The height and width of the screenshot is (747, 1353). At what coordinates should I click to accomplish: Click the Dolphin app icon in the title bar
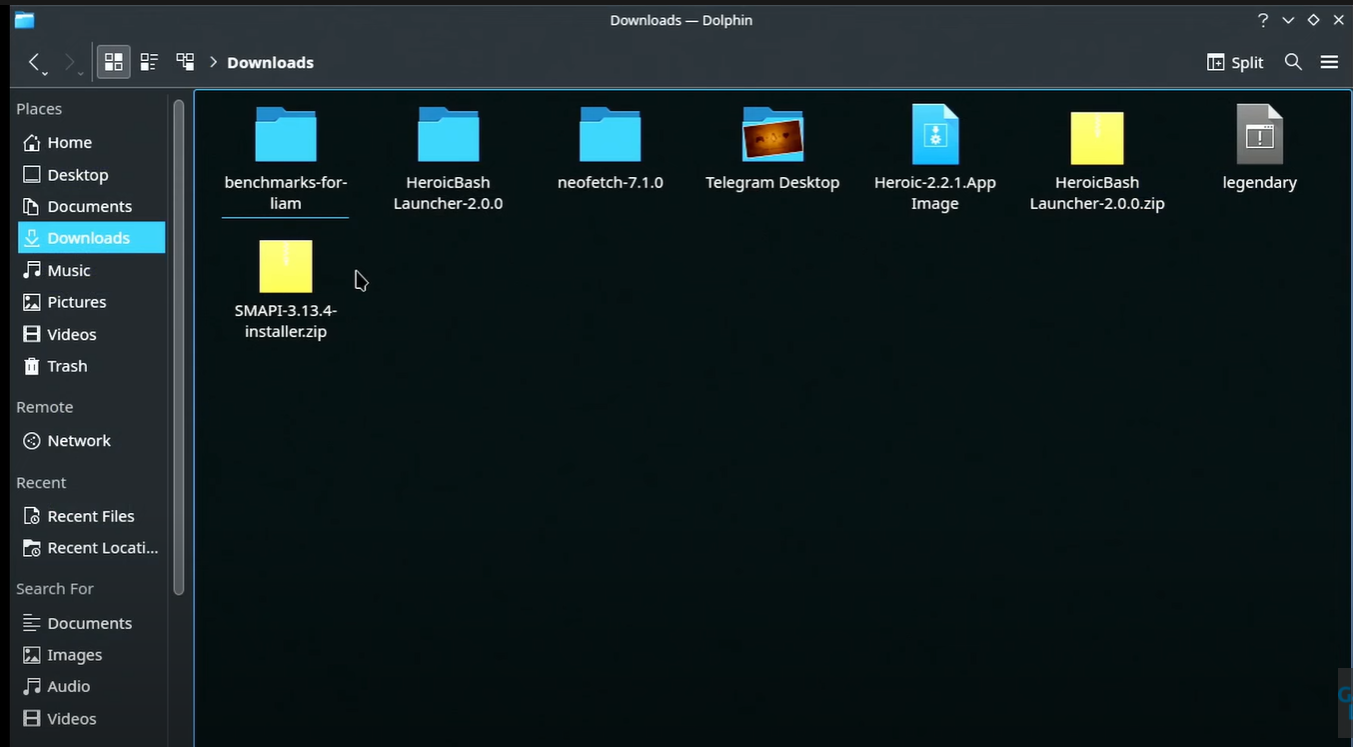point(24,20)
